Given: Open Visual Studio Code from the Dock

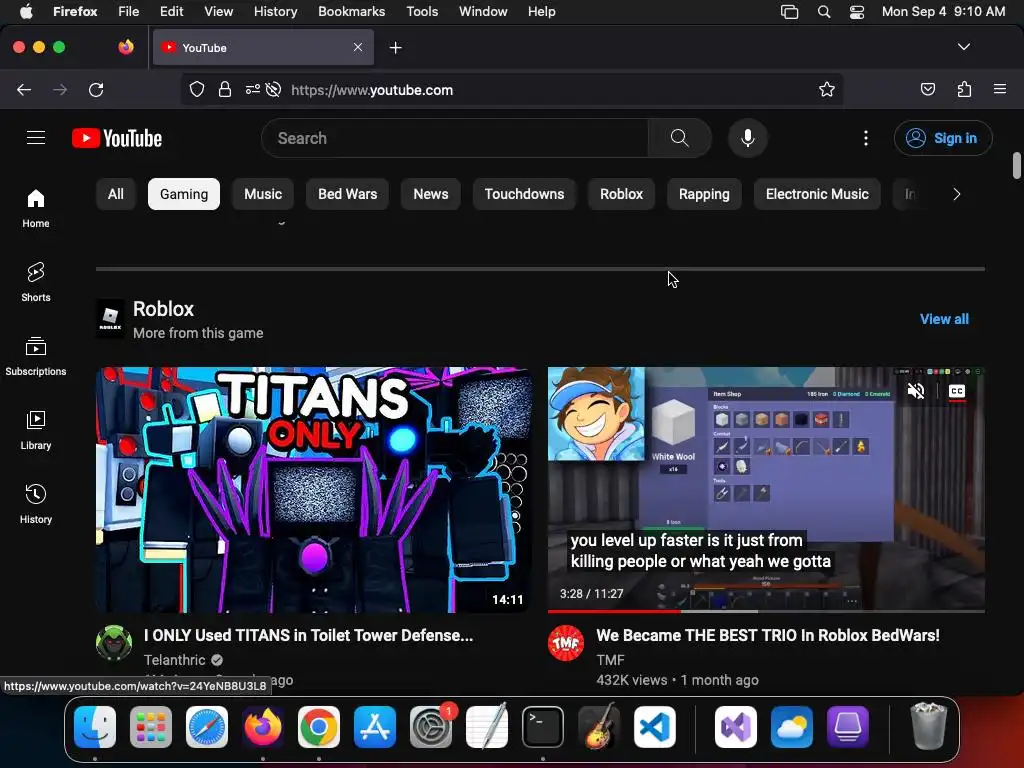Looking at the screenshot, I should pos(654,727).
